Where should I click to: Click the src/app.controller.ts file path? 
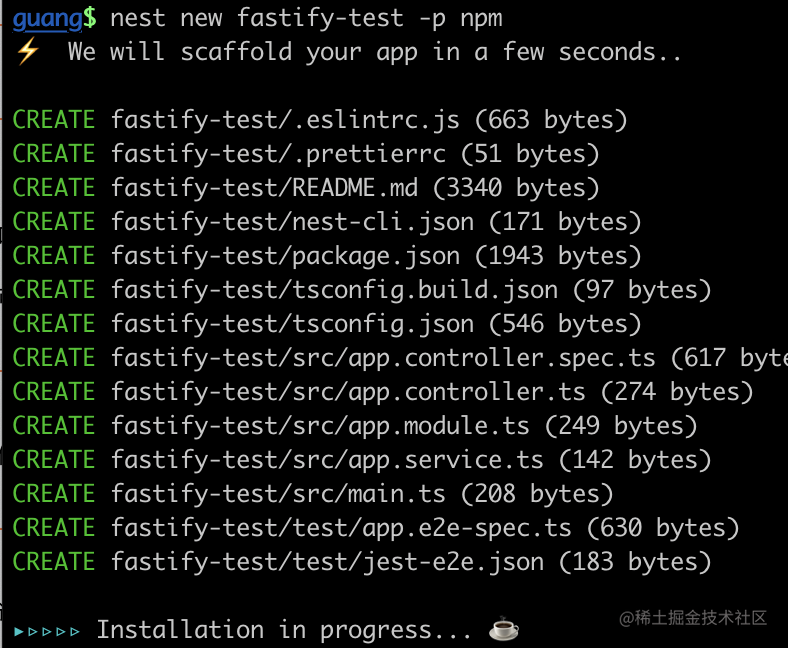[x=348, y=393]
